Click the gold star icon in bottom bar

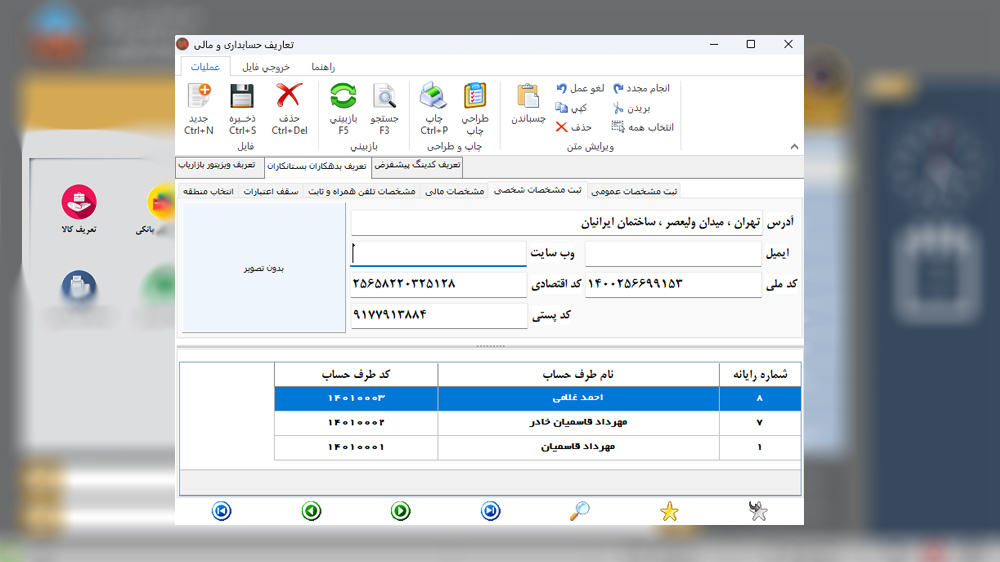[669, 512]
